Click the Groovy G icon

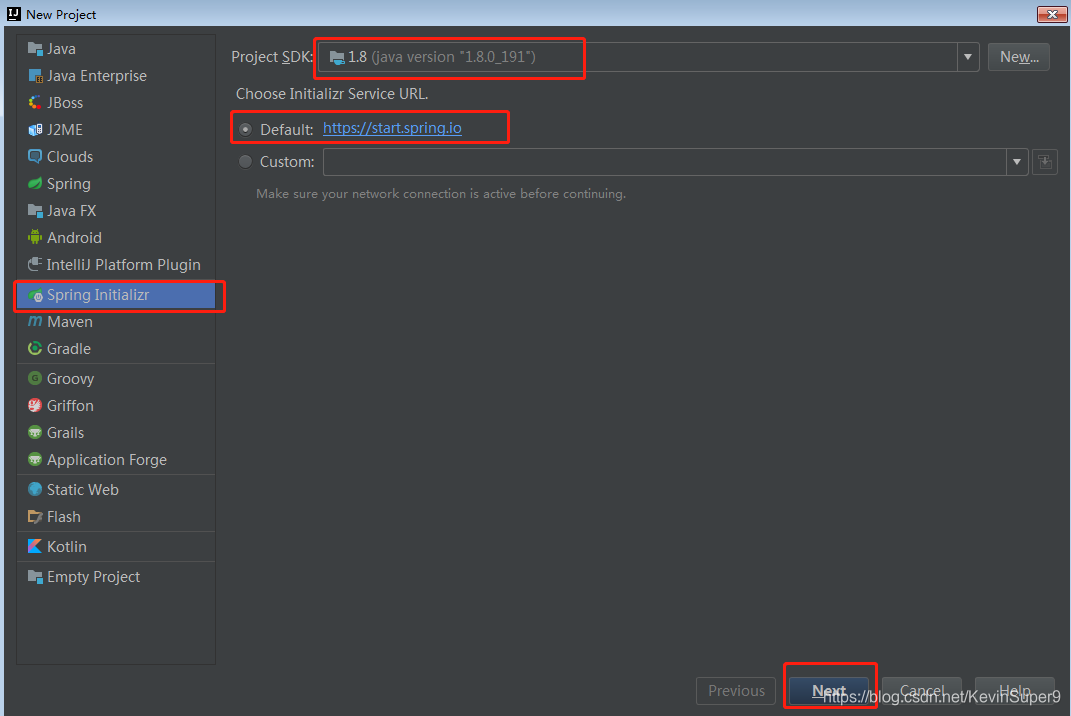click(35, 378)
